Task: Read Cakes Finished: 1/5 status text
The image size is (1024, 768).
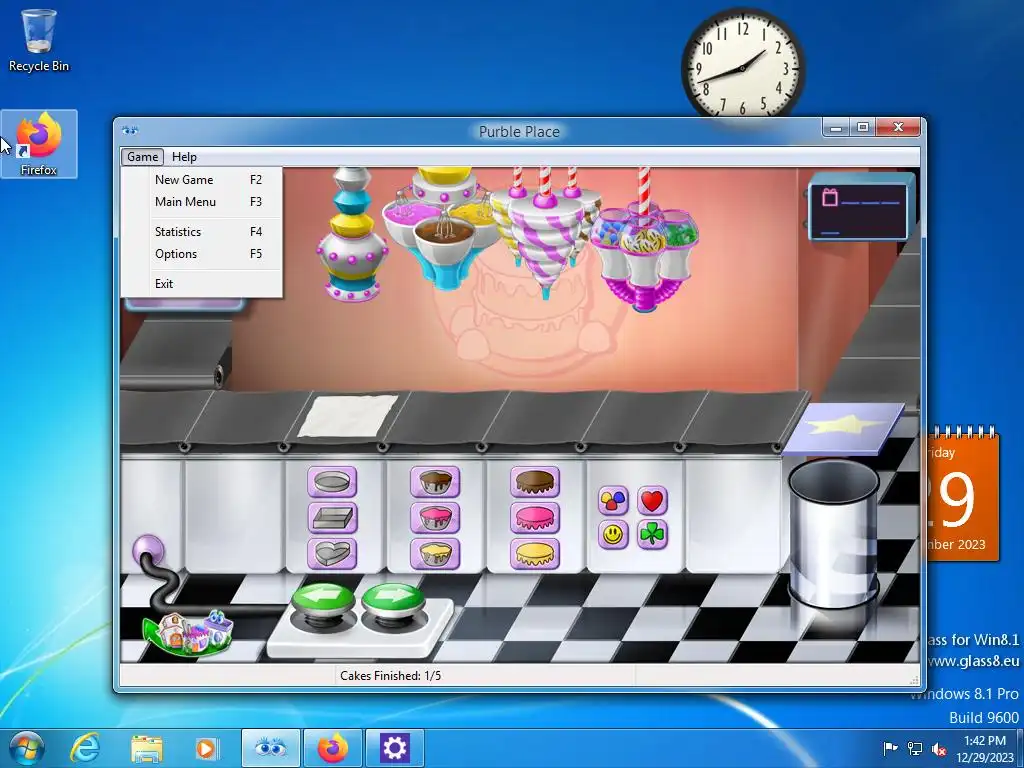Action: (391, 676)
